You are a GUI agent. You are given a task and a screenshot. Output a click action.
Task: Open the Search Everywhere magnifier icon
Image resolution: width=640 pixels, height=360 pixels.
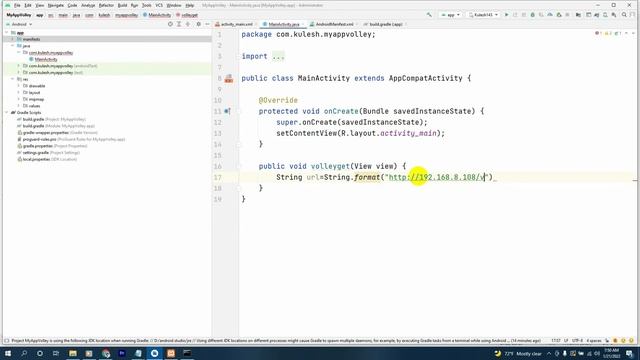pos(624,15)
